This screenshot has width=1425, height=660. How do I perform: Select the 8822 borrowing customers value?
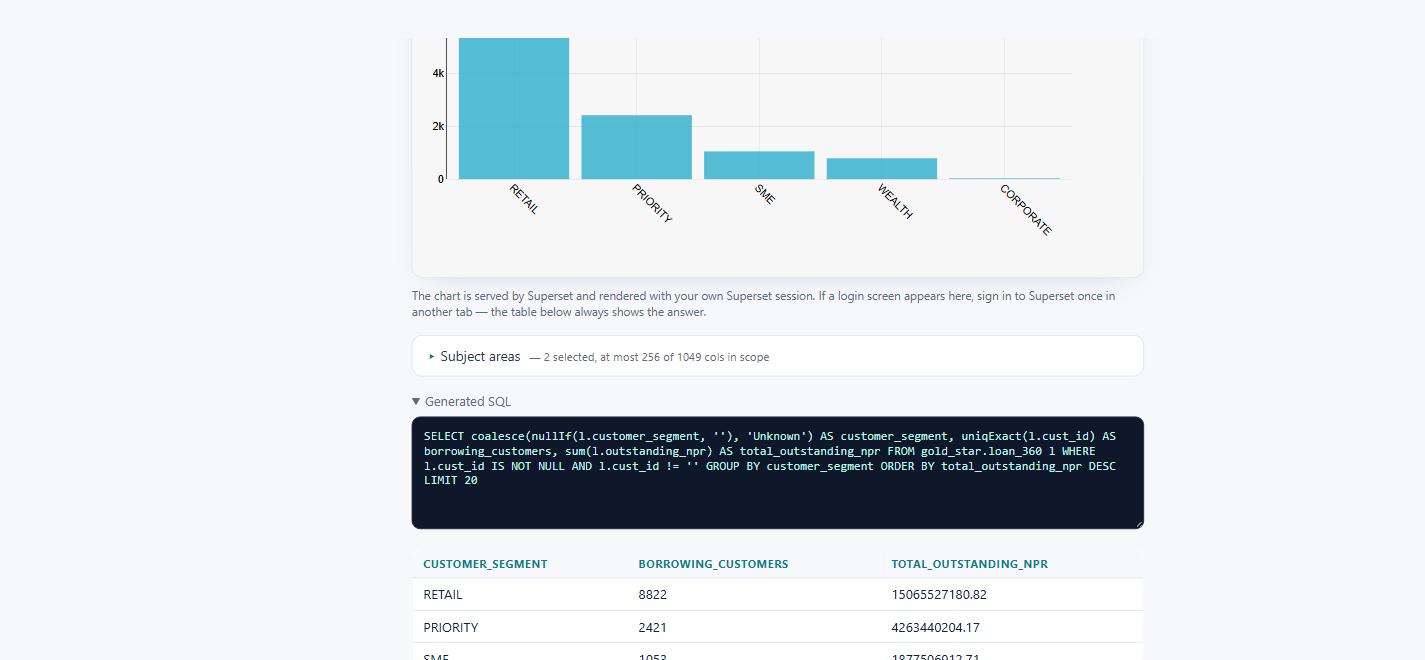point(653,595)
